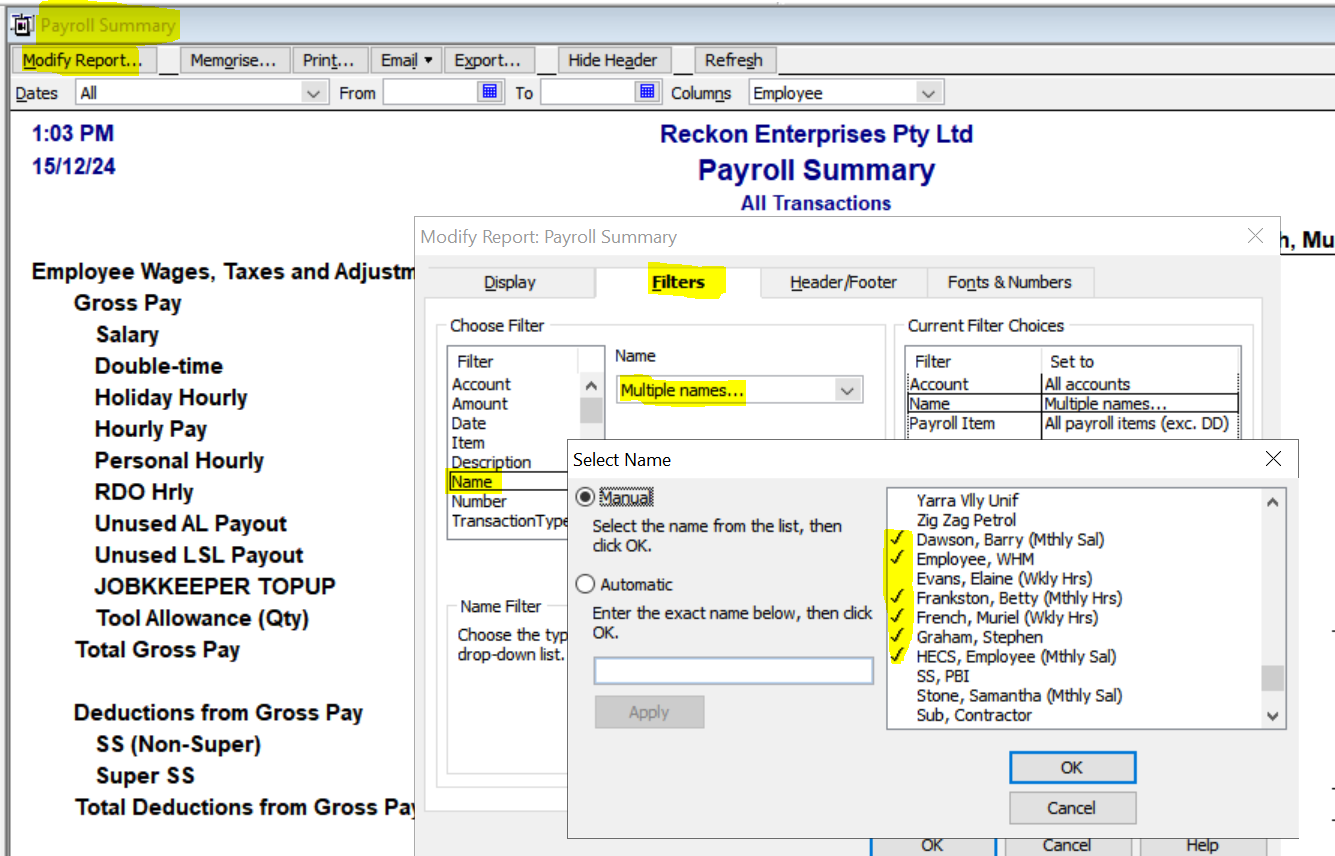
Task: Click Cancel in Modify Report dialog
Action: point(1066,845)
